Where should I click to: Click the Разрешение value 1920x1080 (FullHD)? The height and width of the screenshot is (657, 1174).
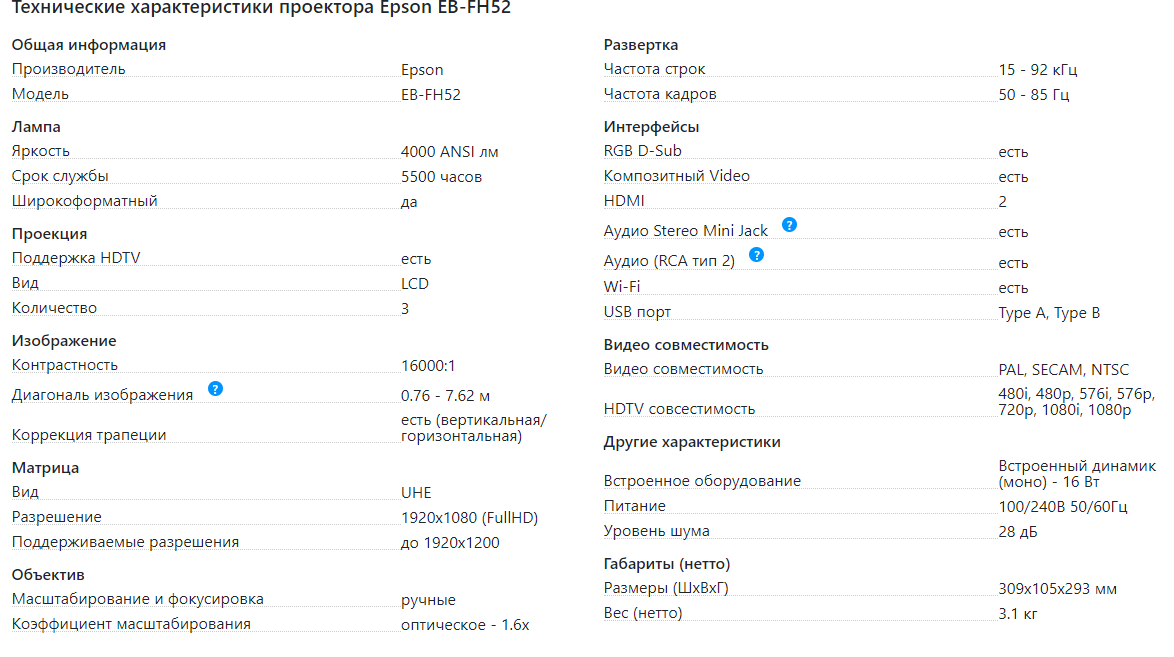469,518
